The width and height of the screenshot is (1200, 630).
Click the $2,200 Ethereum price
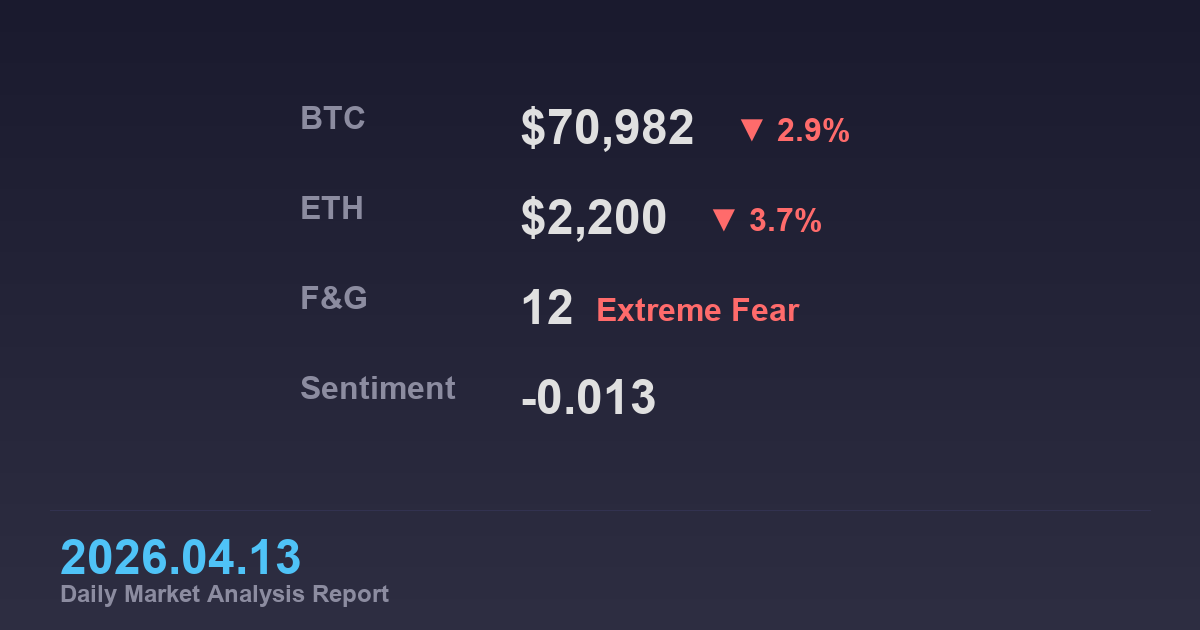[x=593, y=218]
